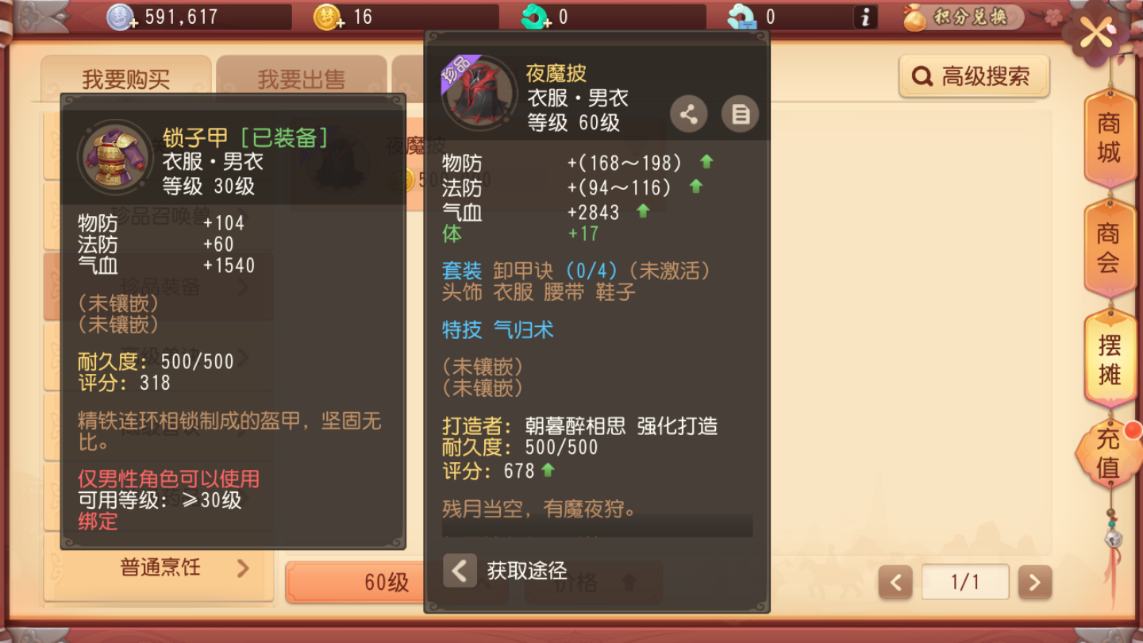Viewport: 1143px width, 643px height.
Task: Click the green jade currency icon
Action: tap(536, 17)
